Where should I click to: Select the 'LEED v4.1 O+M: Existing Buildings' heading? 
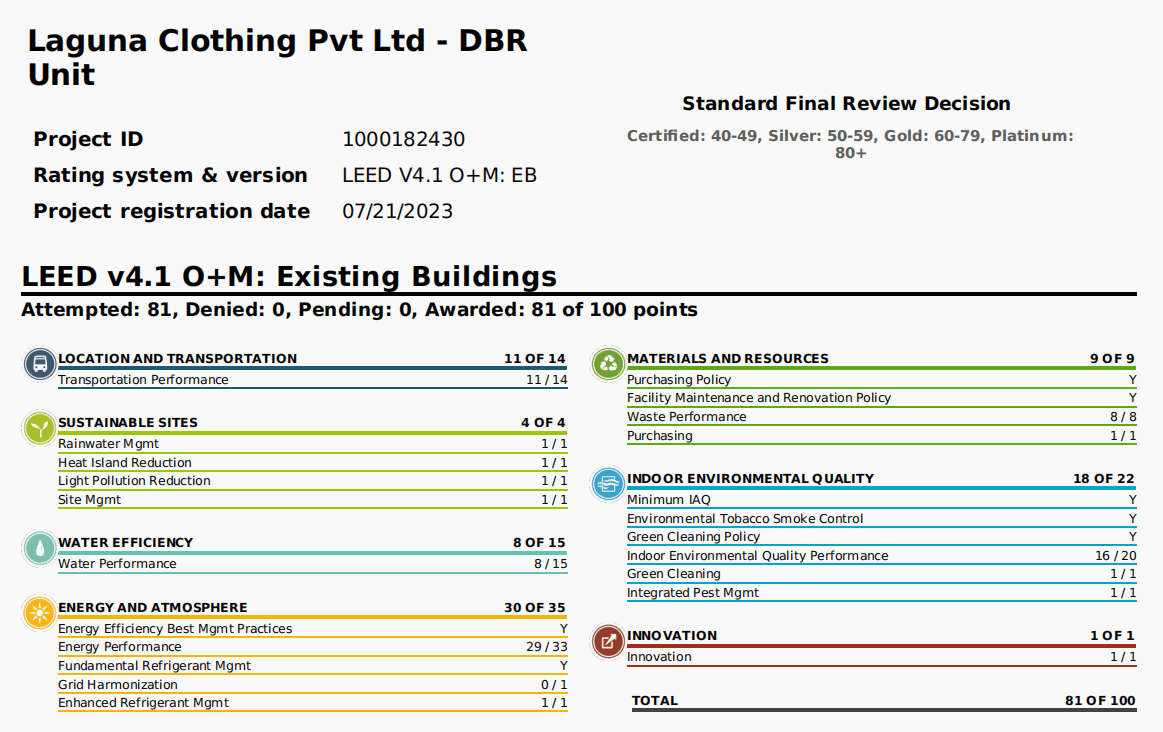pyautogui.click(x=289, y=277)
